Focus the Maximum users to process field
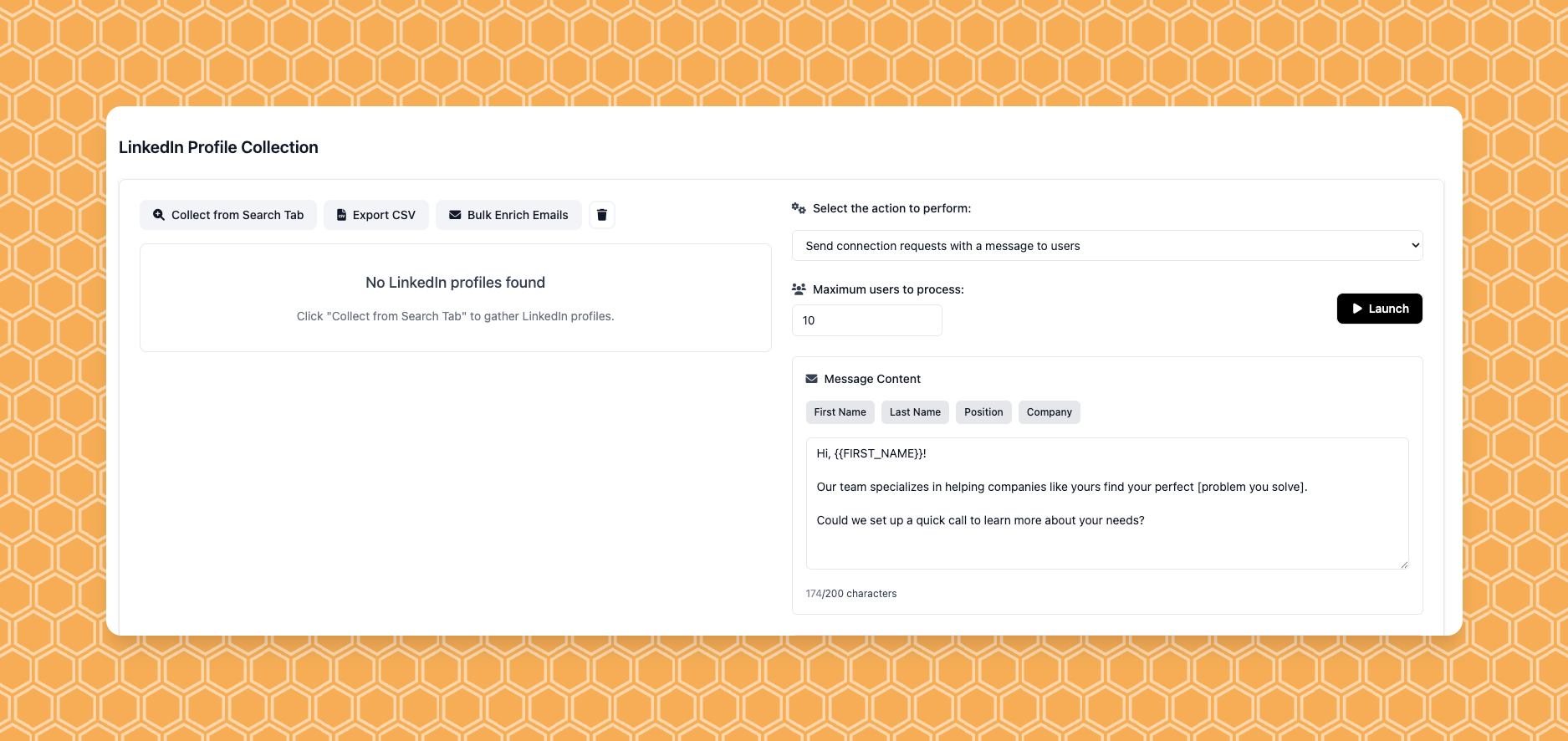The height and width of the screenshot is (741, 1568). point(866,320)
